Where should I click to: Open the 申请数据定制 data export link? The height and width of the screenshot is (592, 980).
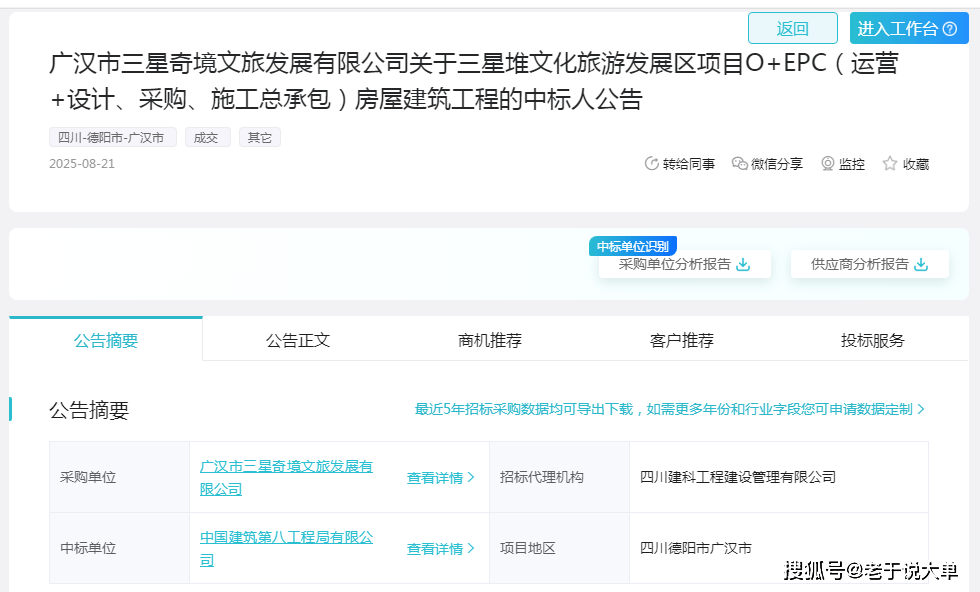point(670,409)
